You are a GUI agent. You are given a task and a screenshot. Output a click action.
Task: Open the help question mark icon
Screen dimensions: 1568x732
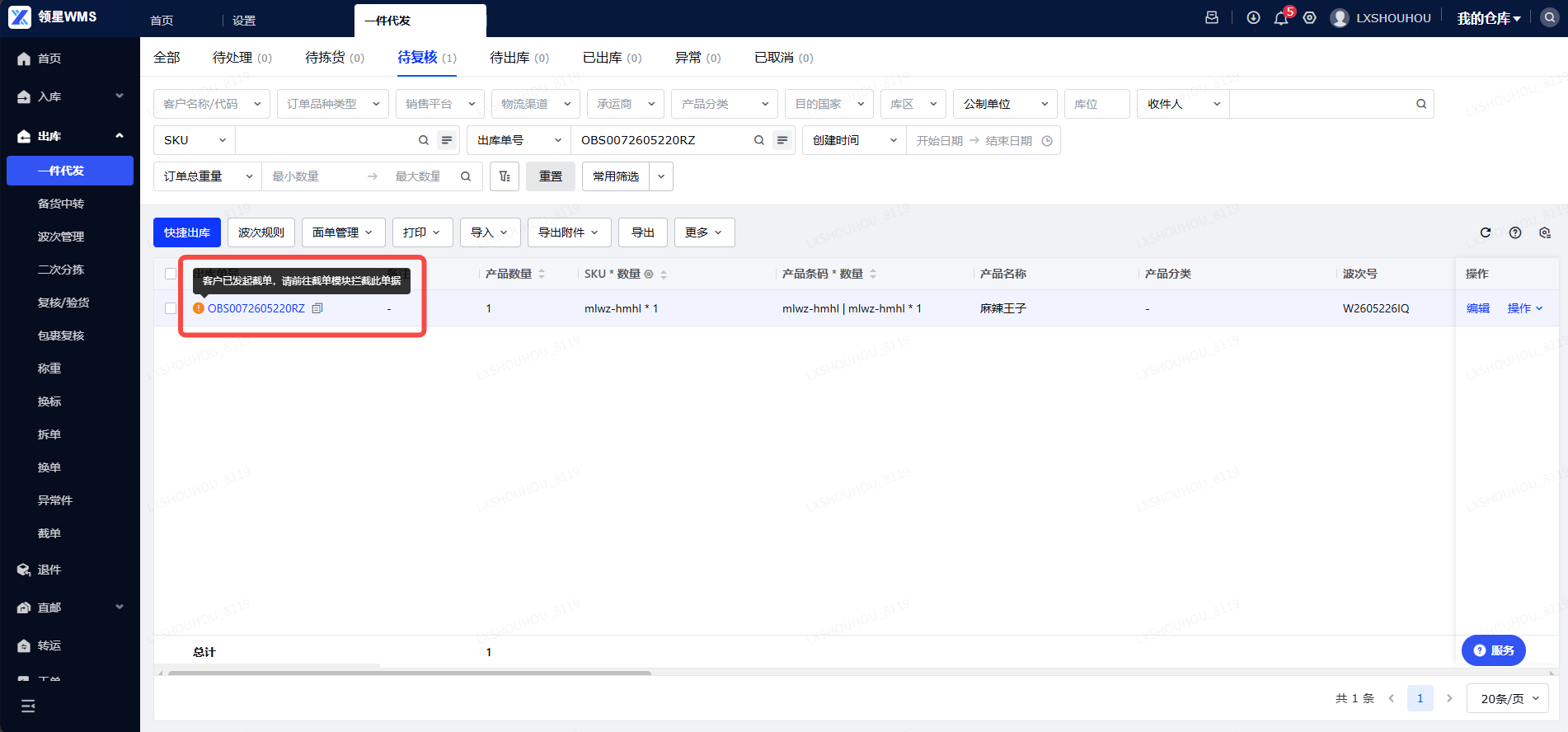click(x=1515, y=232)
